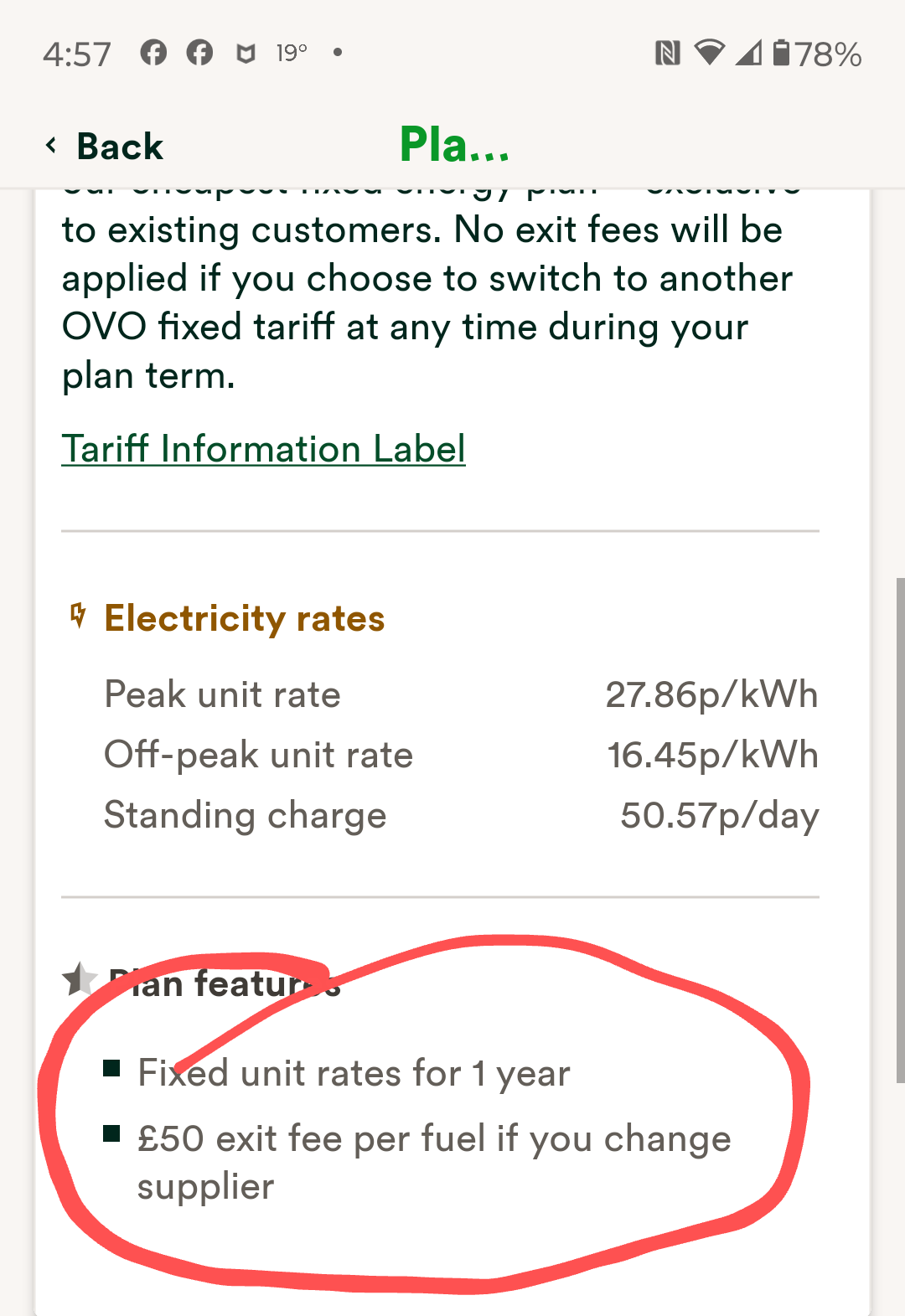This screenshot has width=905, height=1316.
Task: Tap the lightning bolt electricity icon
Action: 78,616
